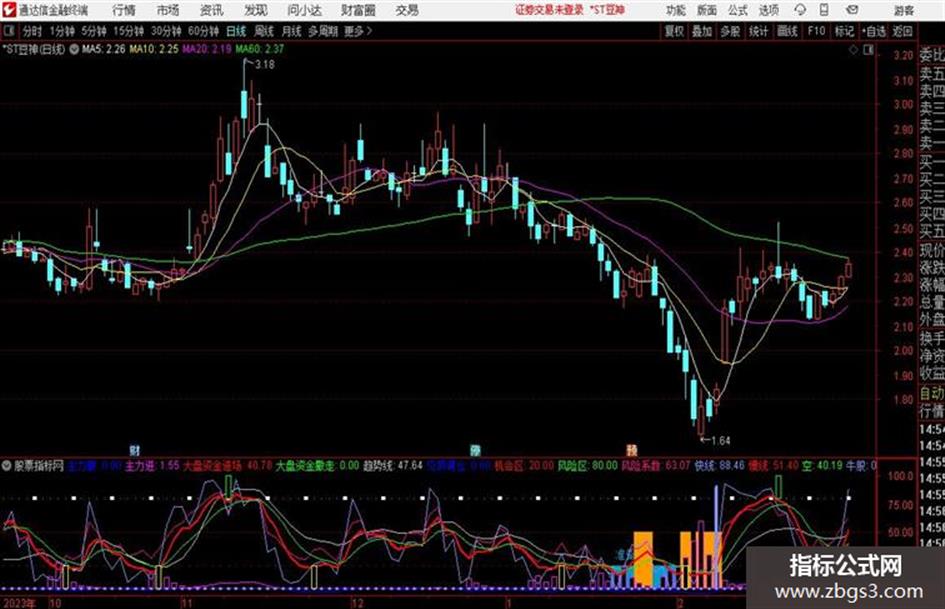Click the 快线: 88.46 indicator value
945x609 pixels.
[x=719, y=466]
